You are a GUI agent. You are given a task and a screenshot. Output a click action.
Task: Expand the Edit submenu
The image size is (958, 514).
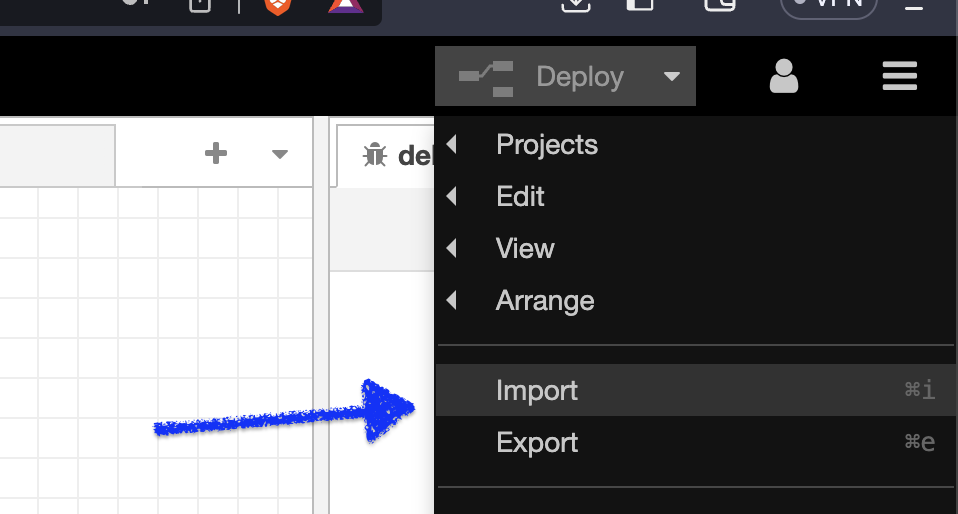(x=520, y=197)
